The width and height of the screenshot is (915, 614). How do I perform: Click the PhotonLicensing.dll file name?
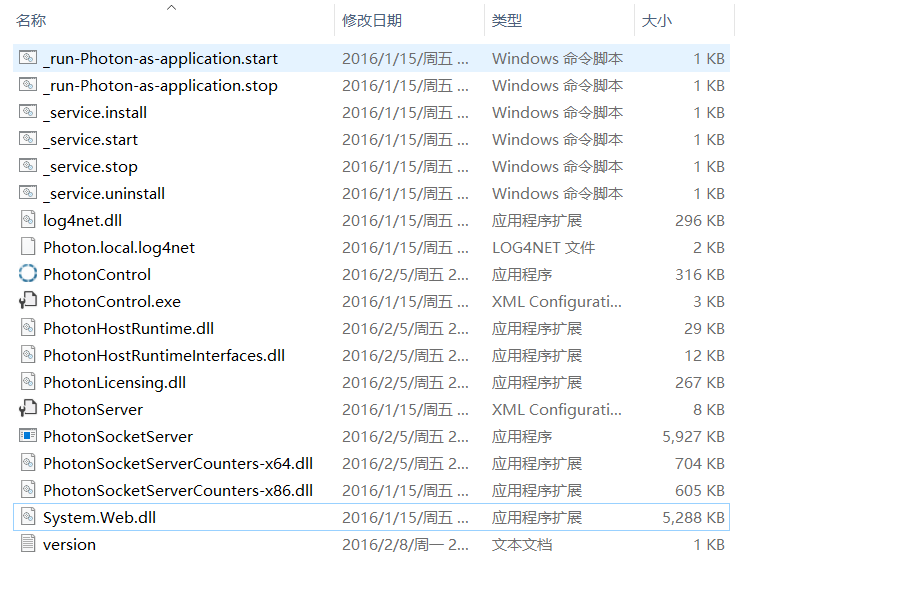pos(114,382)
